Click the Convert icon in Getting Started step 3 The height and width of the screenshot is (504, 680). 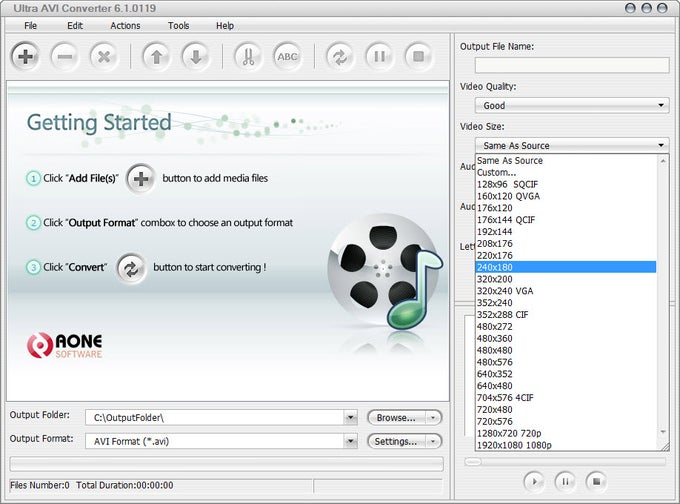pyautogui.click(x=131, y=269)
